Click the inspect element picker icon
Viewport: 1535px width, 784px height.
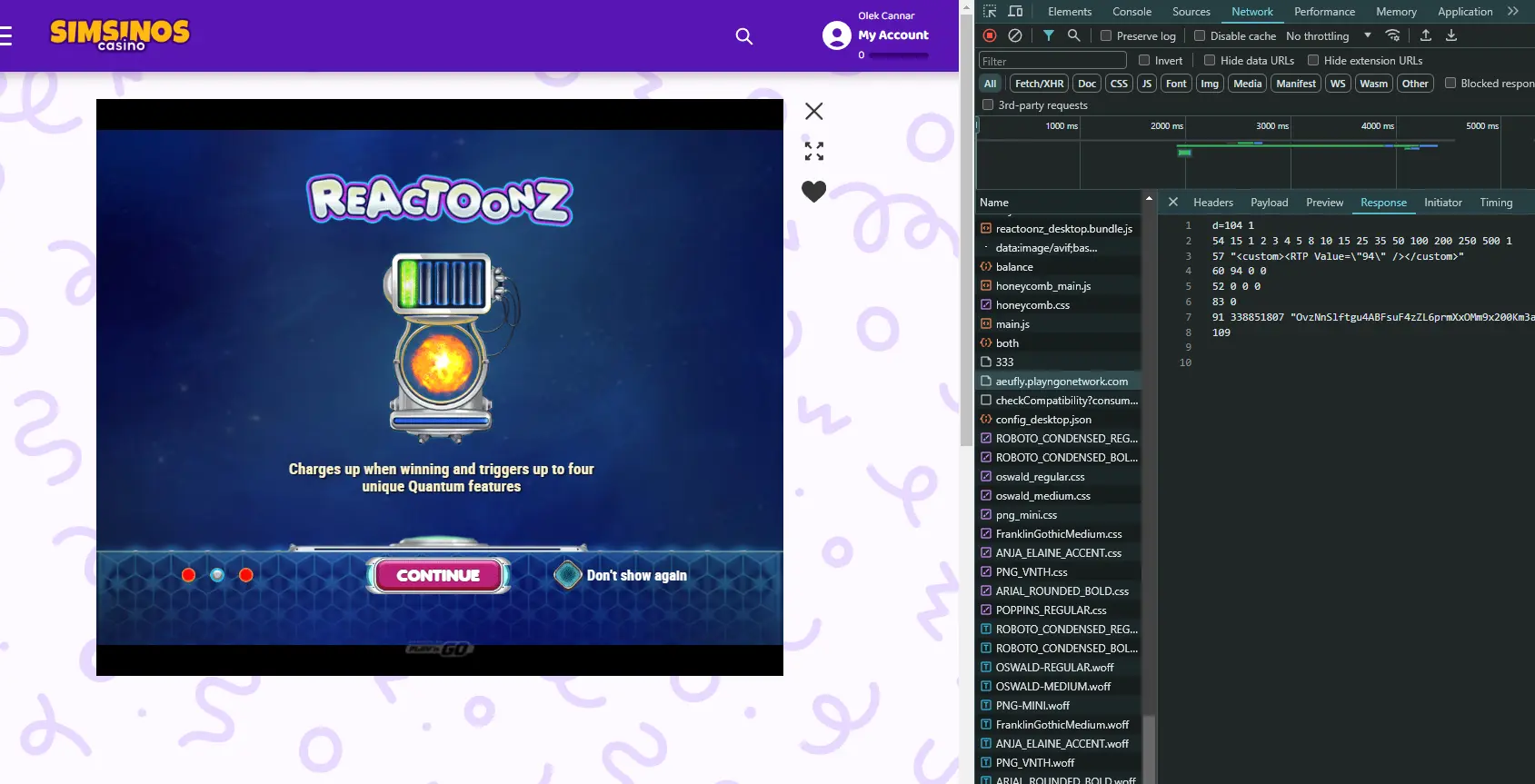pyautogui.click(x=991, y=12)
